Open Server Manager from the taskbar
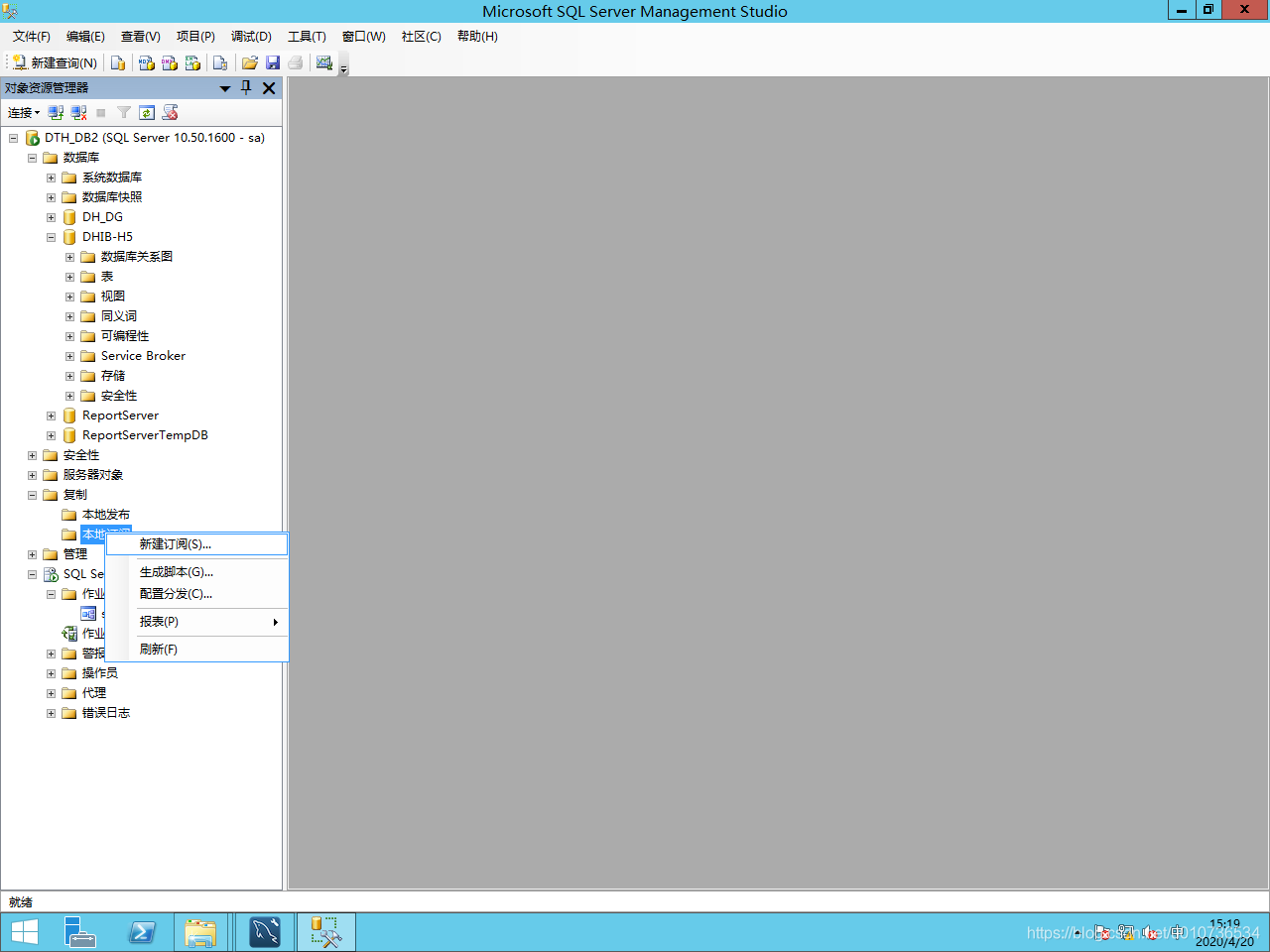This screenshot has width=1270, height=952. (80, 932)
